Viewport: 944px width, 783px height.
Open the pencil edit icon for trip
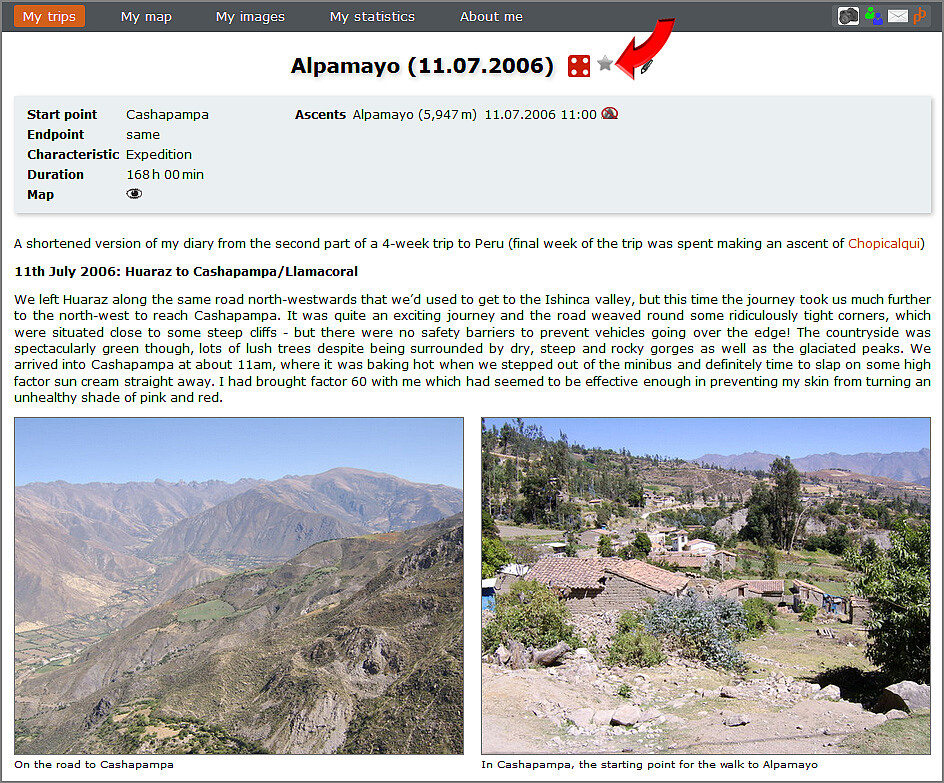click(x=646, y=66)
